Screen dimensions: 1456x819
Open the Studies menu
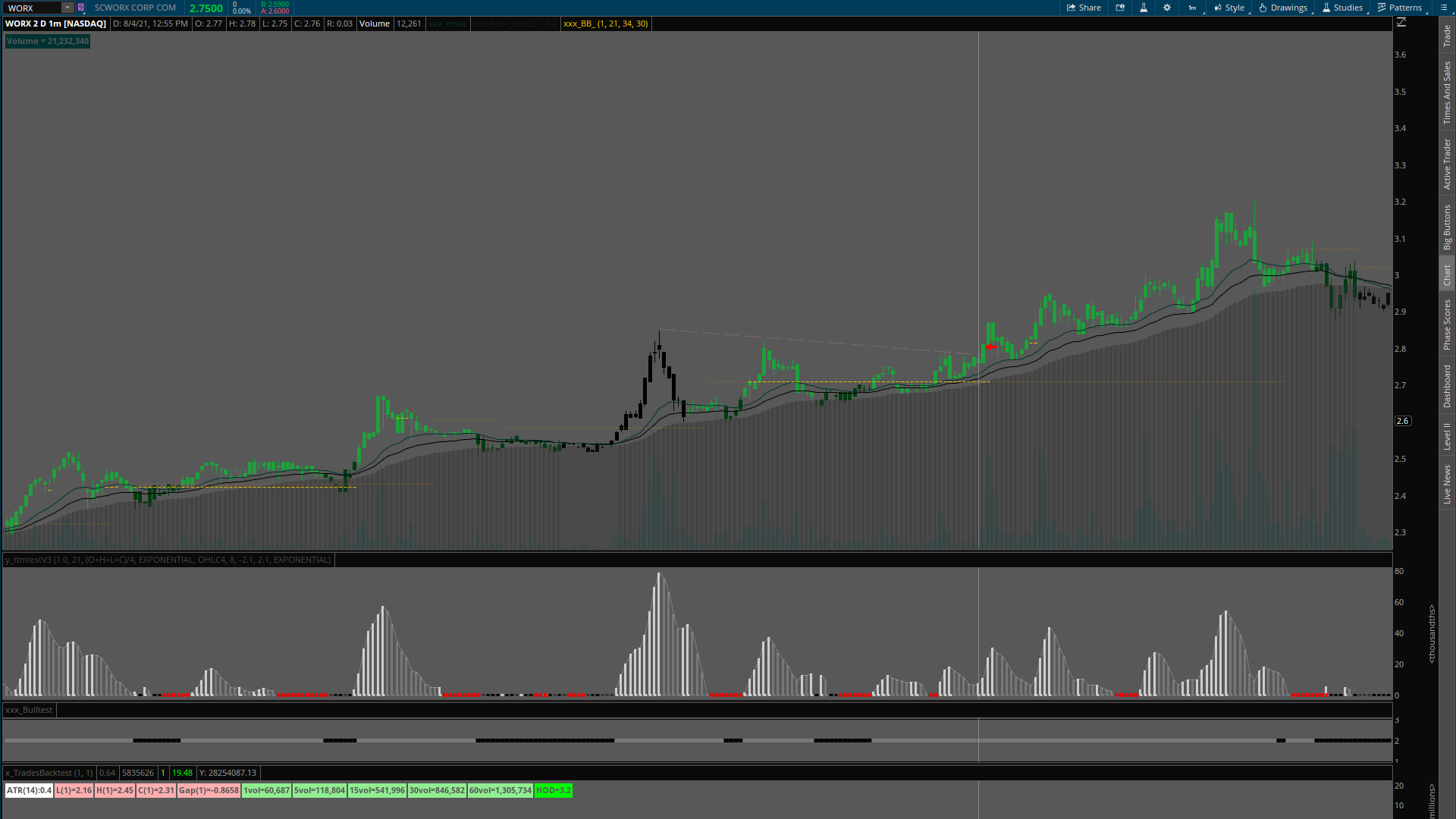[1342, 8]
